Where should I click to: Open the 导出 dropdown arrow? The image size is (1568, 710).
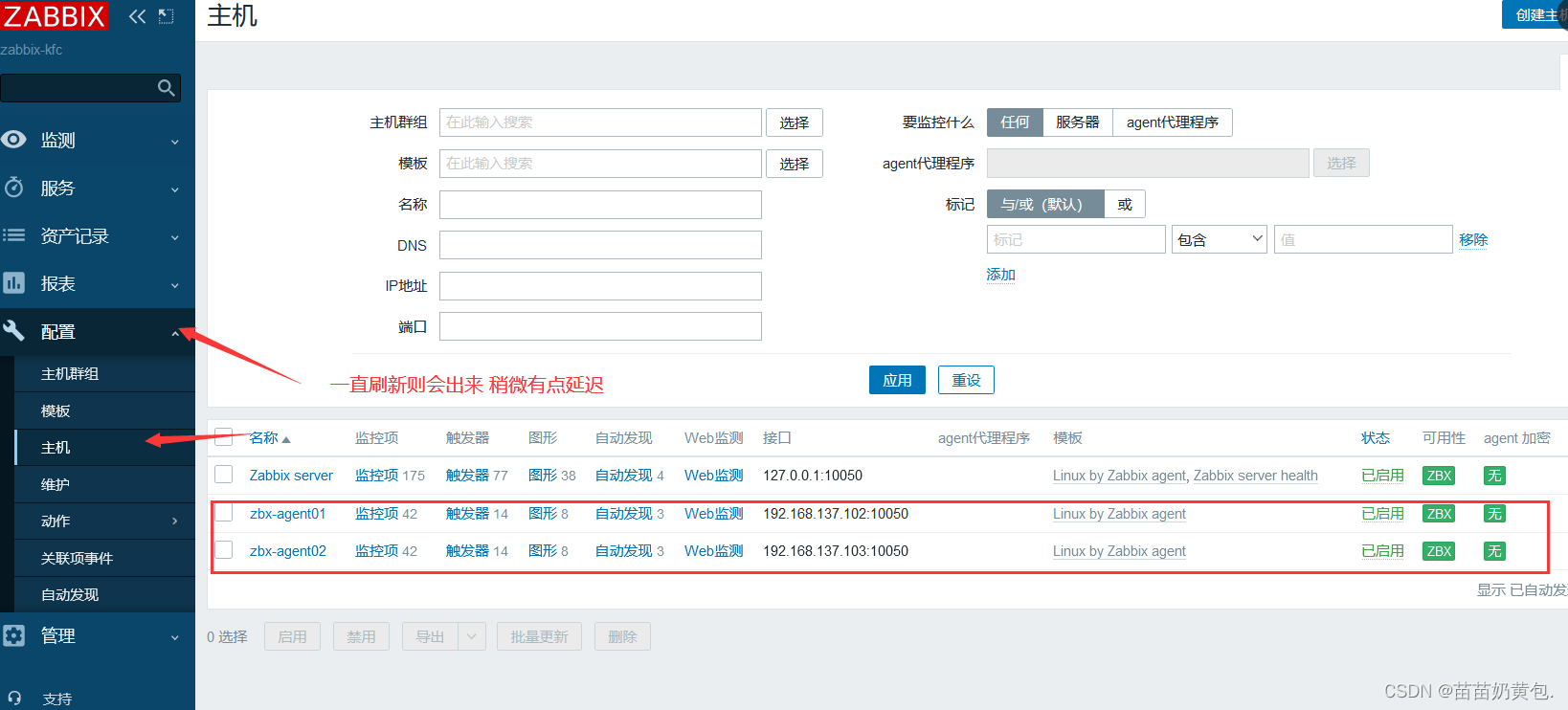472,636
